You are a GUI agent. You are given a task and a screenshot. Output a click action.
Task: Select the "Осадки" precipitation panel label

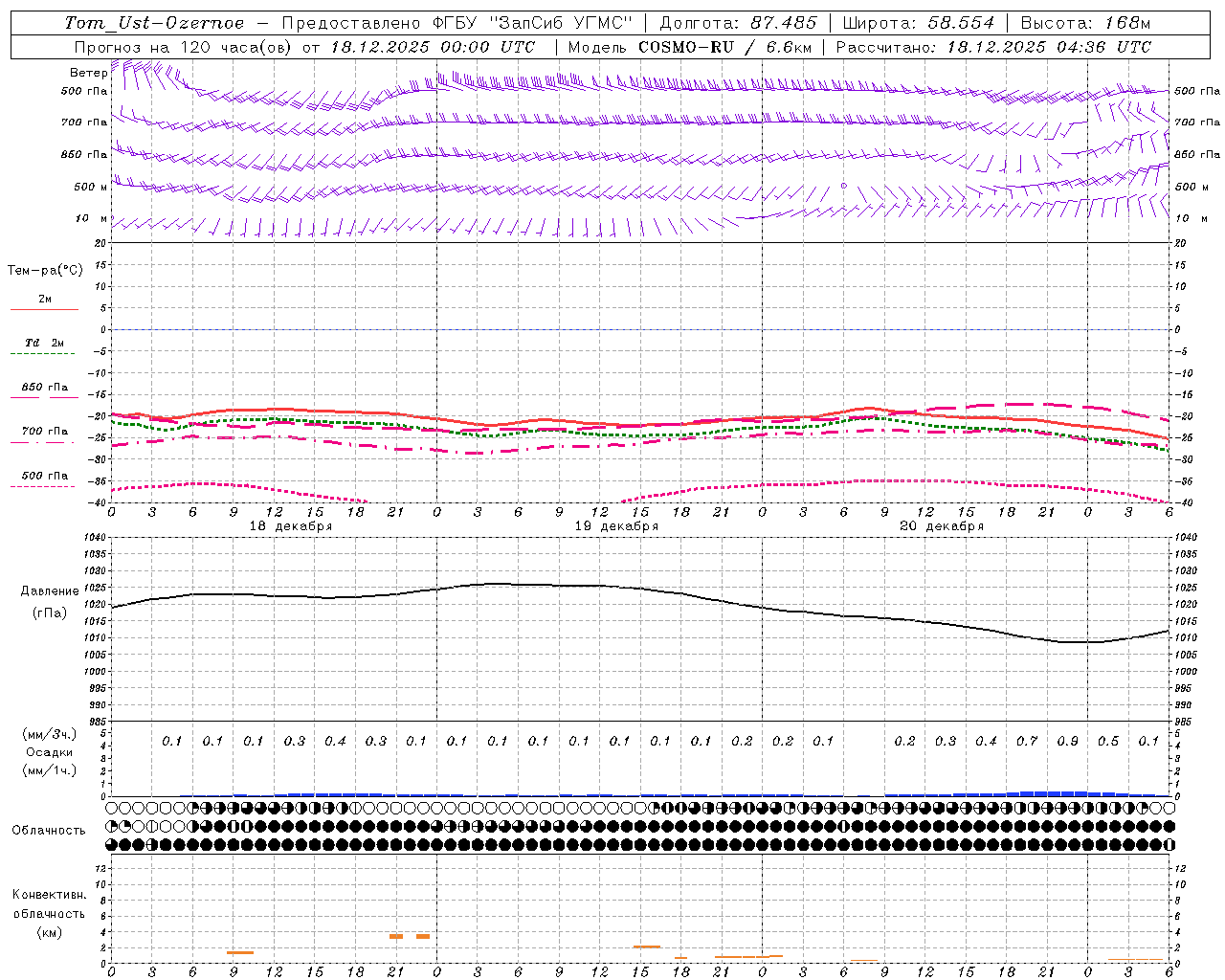click(50, 752)
